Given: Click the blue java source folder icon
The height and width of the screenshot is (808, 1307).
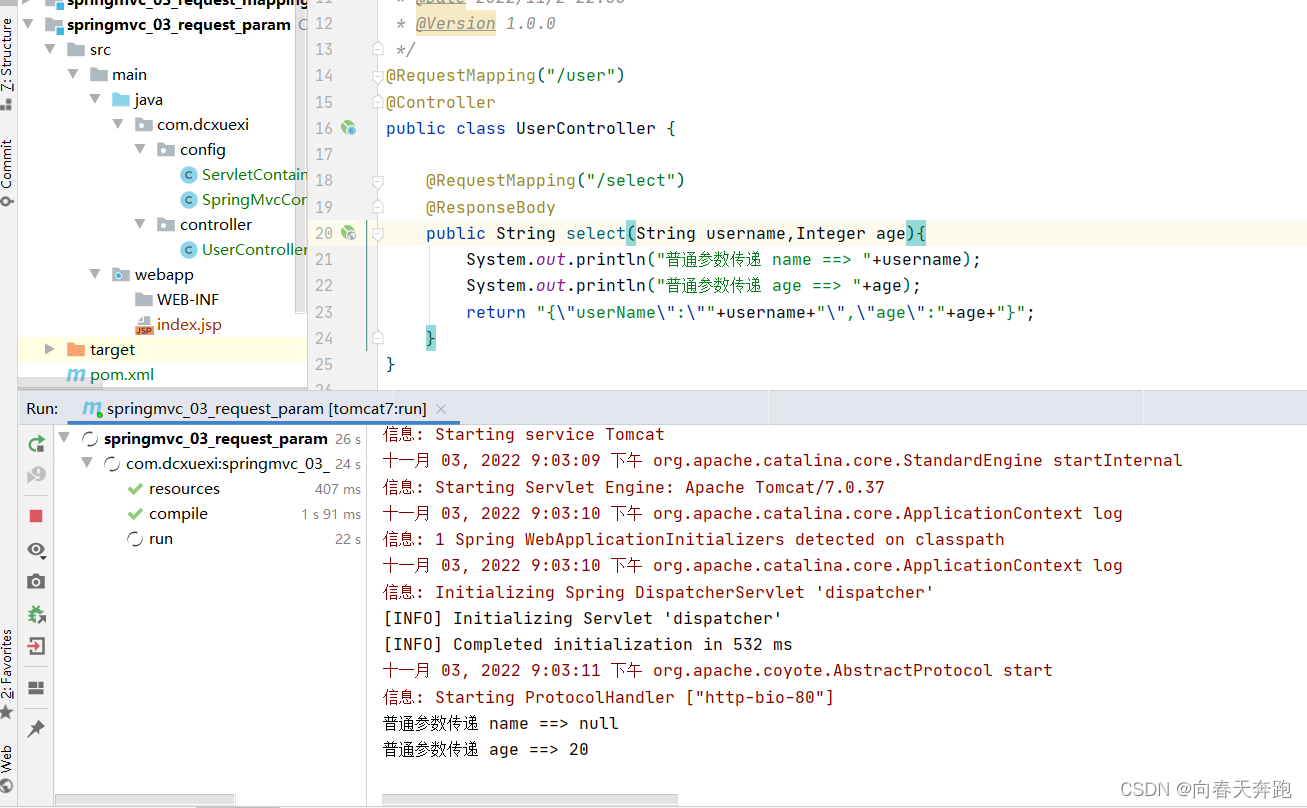Looking at the screenshot, I should pyautogui.click(x=121, y=100).
